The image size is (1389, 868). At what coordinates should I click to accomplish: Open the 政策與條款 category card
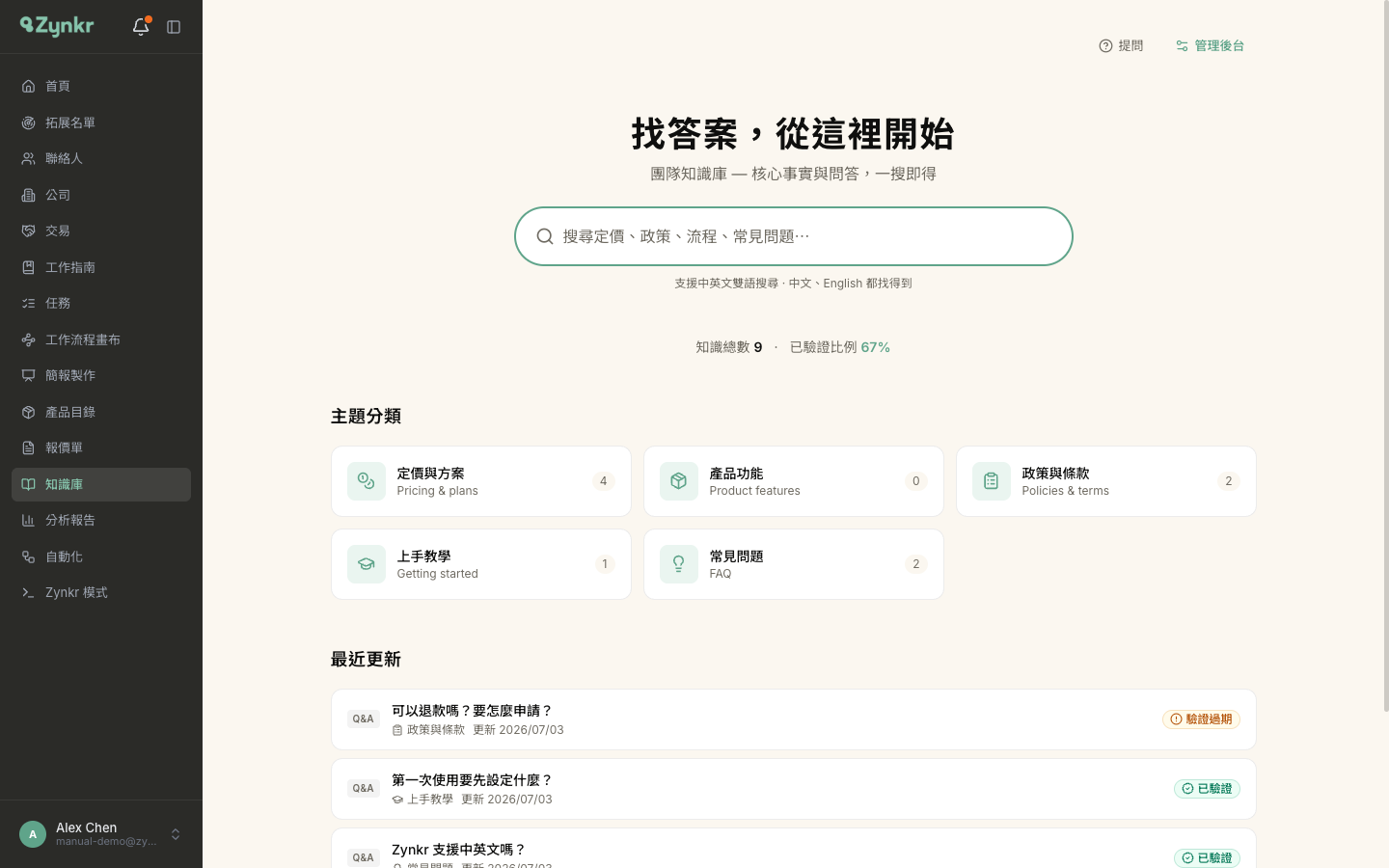pyautogui.click(x=1106, y=481)
